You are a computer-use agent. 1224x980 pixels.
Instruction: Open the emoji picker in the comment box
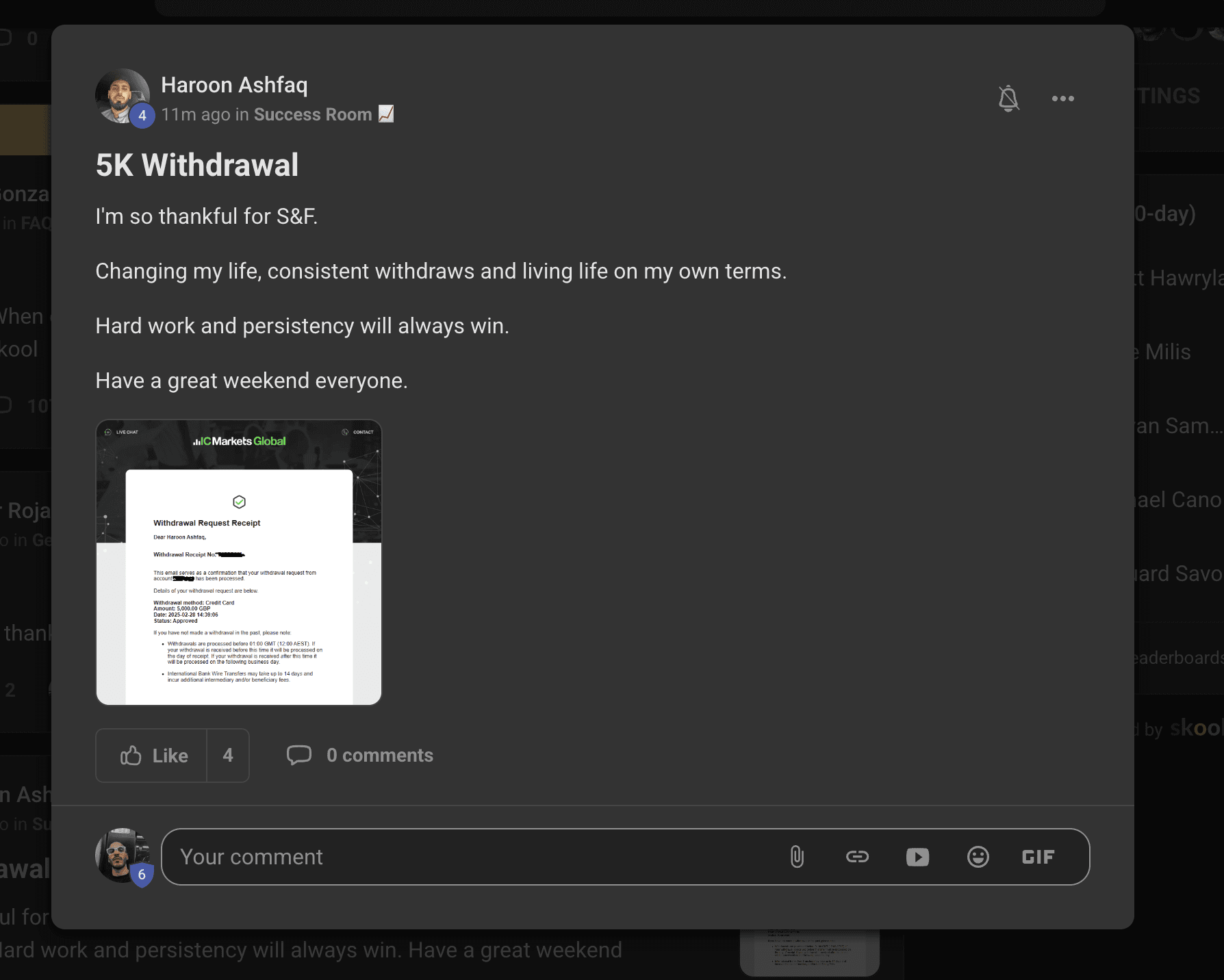tap(978, 857)
